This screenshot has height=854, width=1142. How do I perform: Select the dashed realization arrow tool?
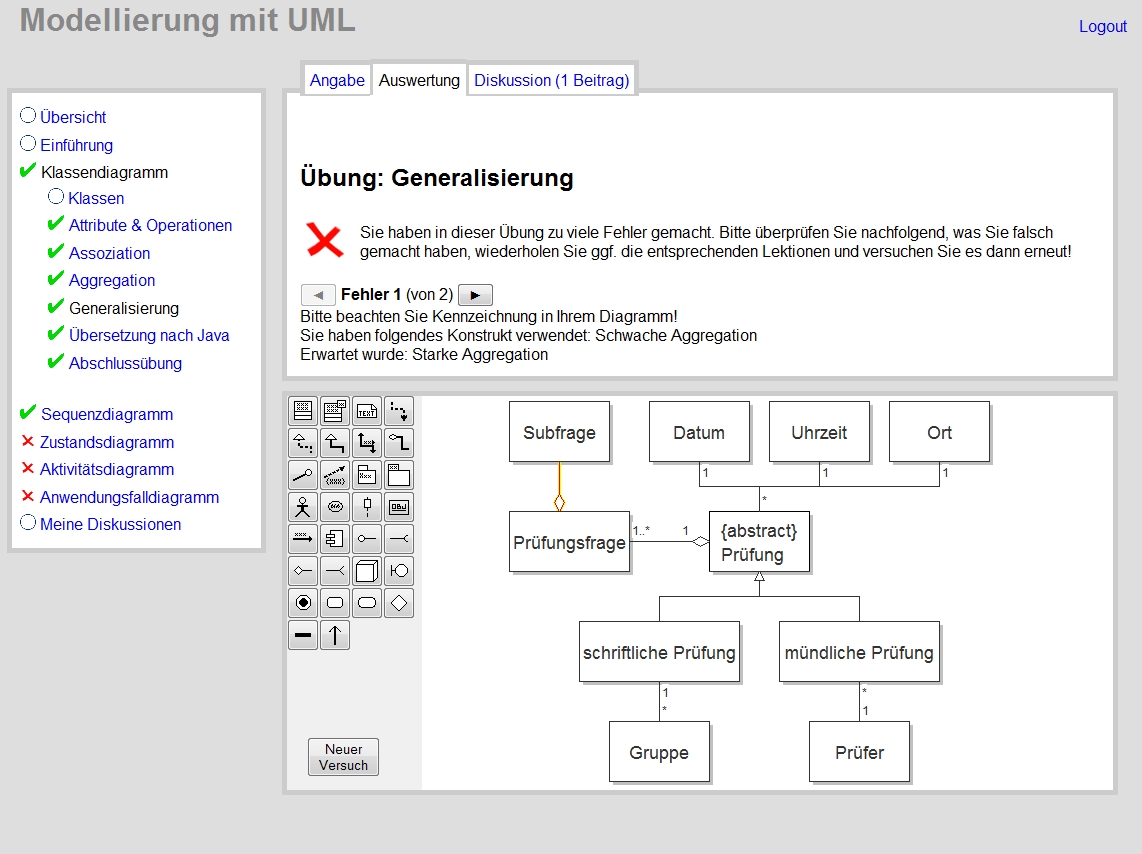click(x=303, y=443)
